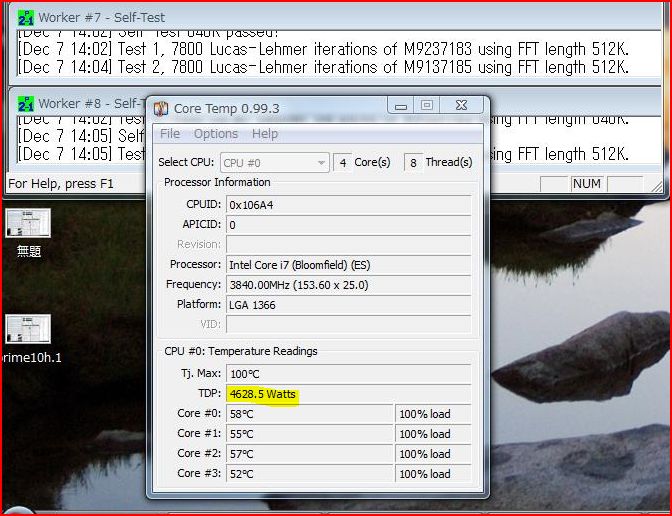Image resolution: width=672 pixels, height=516 pixels.
Task: Click Core #2 temperature 57°C
Action: pos(309,454)
